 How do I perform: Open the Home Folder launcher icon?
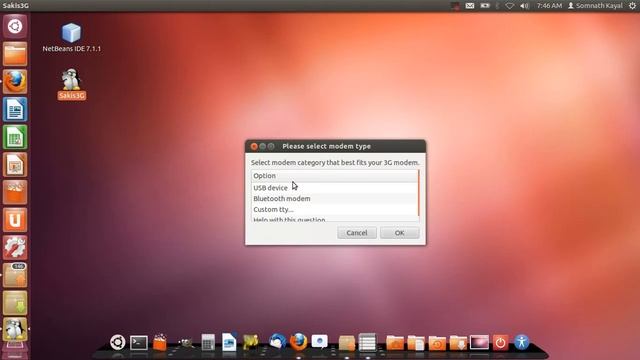click(x=15, y=54)
